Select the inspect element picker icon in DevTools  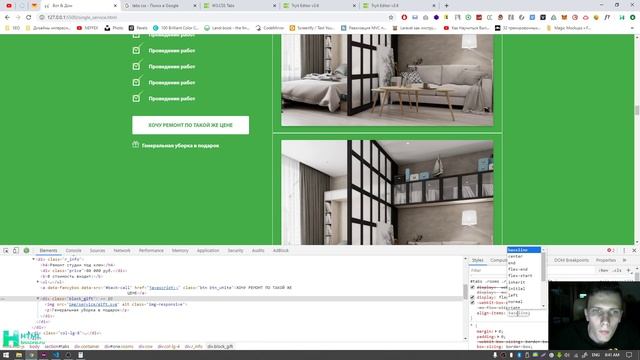(6, 250)
